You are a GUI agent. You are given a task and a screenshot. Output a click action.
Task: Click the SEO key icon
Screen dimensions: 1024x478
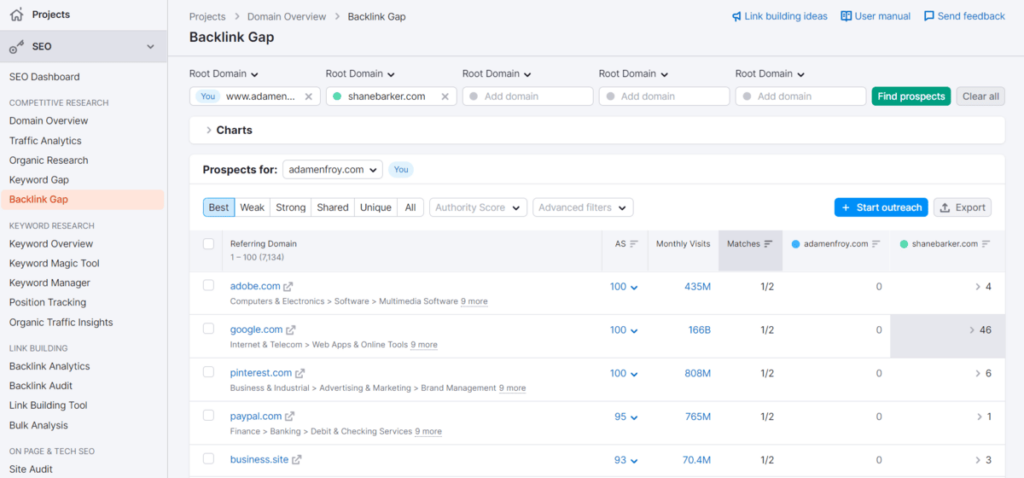click(x=17, y=47)
